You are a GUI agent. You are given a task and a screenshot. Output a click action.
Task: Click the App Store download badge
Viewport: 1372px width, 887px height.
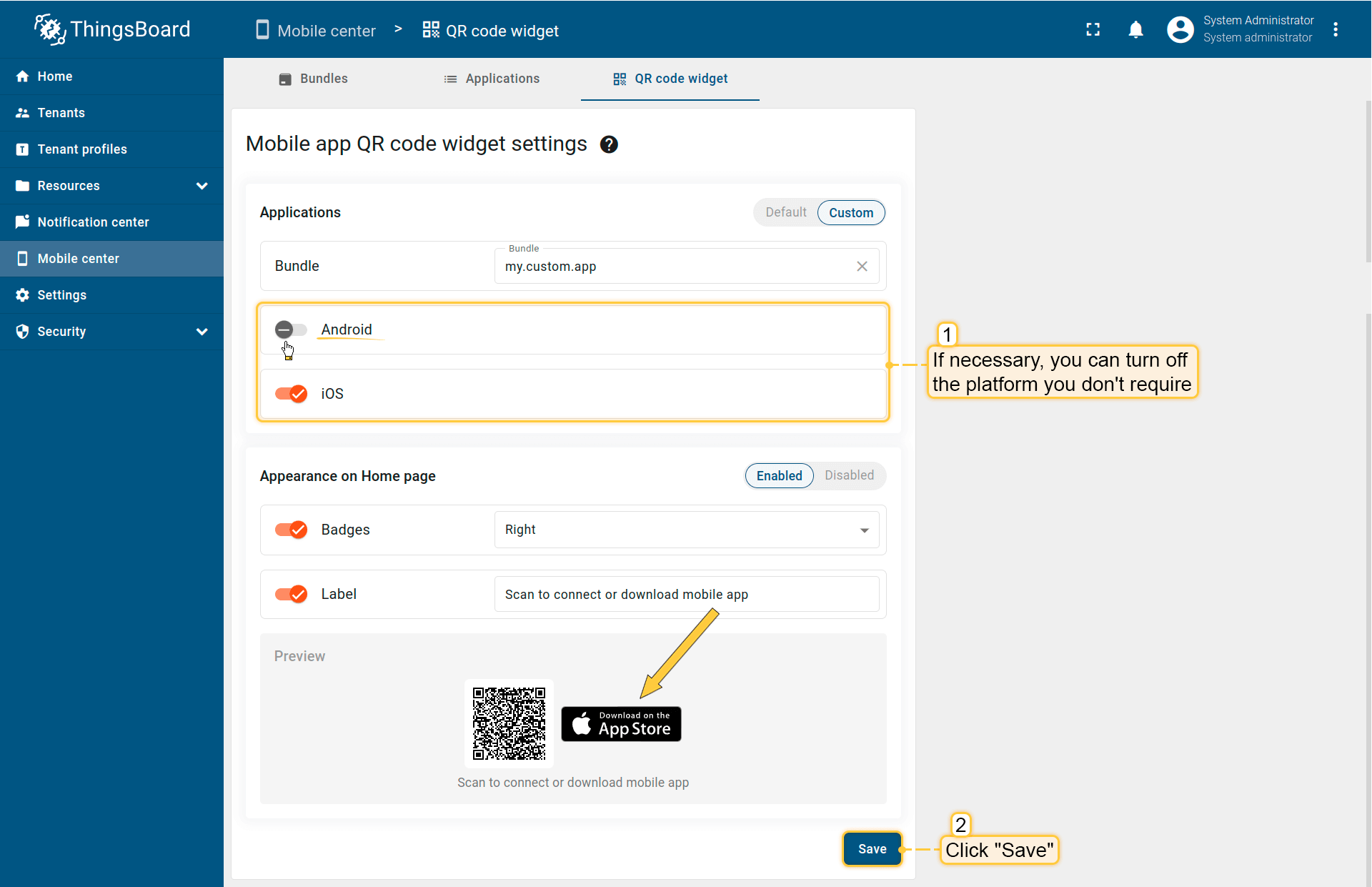[621, 724]
